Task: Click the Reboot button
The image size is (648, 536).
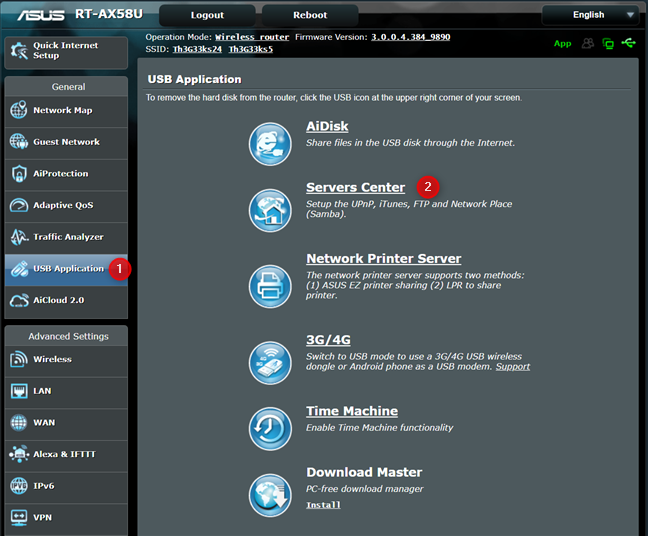Action: pos(310,15)
